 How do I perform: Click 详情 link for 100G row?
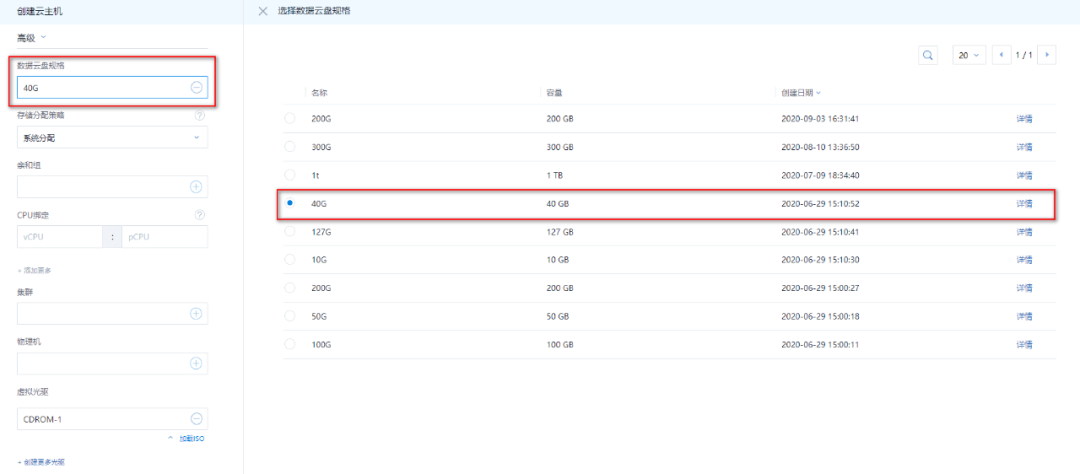click(1024, 344)
